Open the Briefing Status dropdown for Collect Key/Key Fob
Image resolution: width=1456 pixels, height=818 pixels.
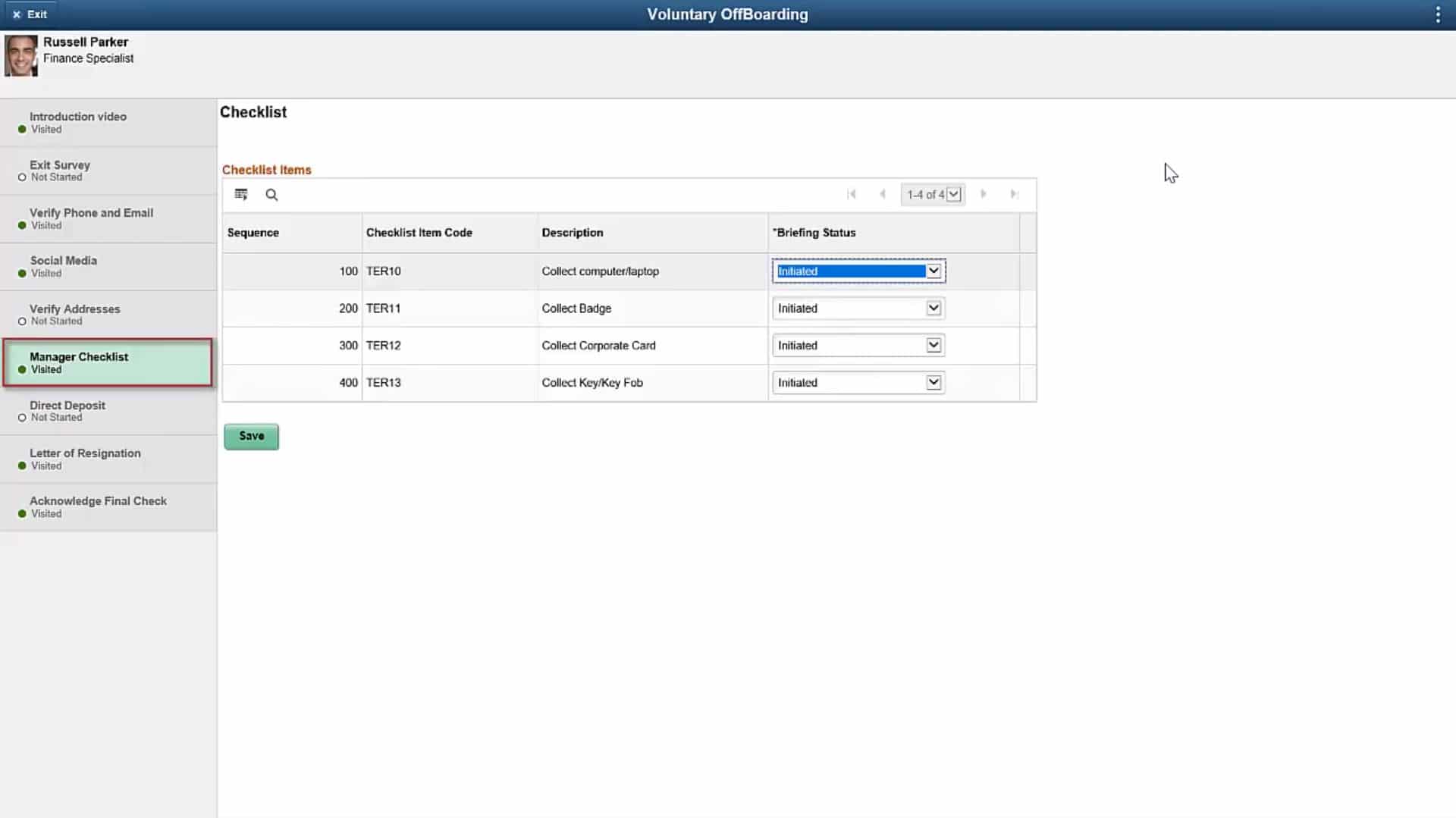(x=934, y=382)
